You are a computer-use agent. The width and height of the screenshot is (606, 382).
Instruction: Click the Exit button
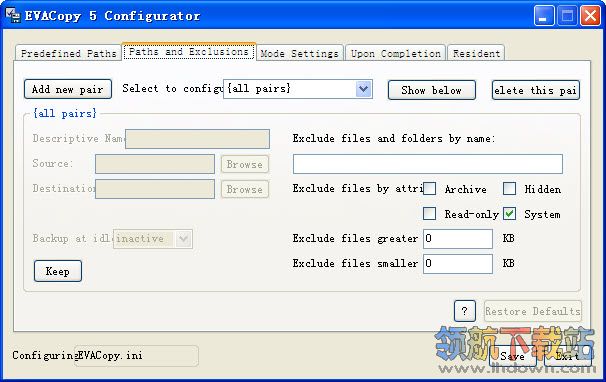(568, 356)
